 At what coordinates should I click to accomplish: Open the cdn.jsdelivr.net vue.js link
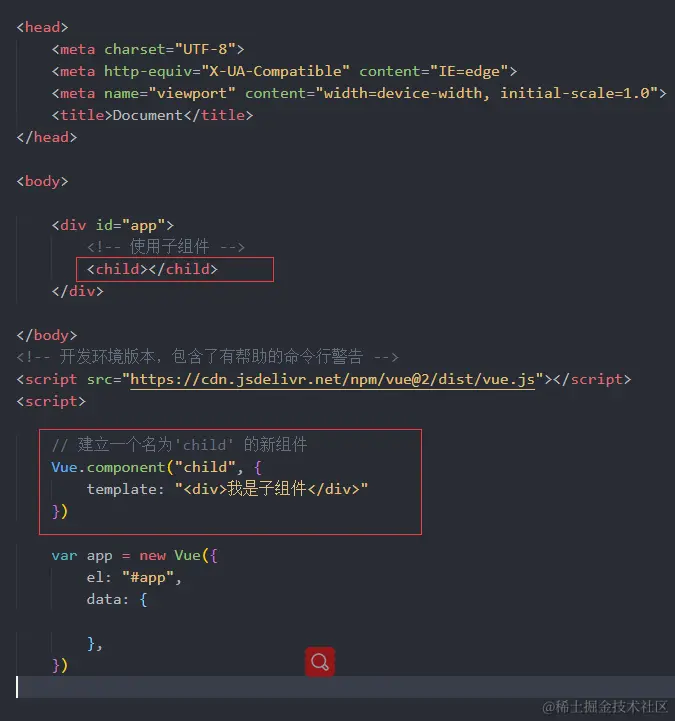click(332, 379)
